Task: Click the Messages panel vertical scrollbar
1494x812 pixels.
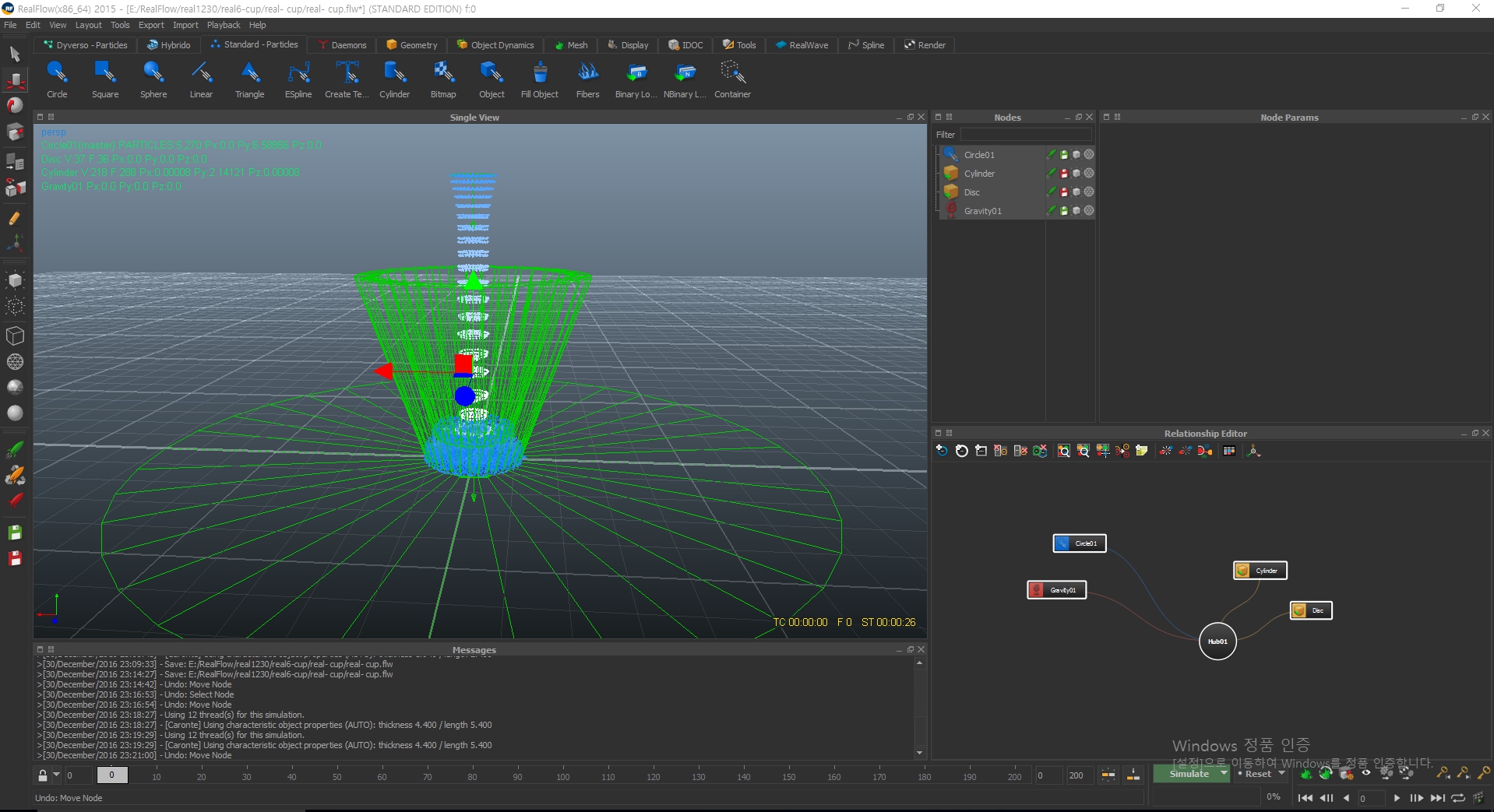Action: pyautogui.click(x=920, y=708)
